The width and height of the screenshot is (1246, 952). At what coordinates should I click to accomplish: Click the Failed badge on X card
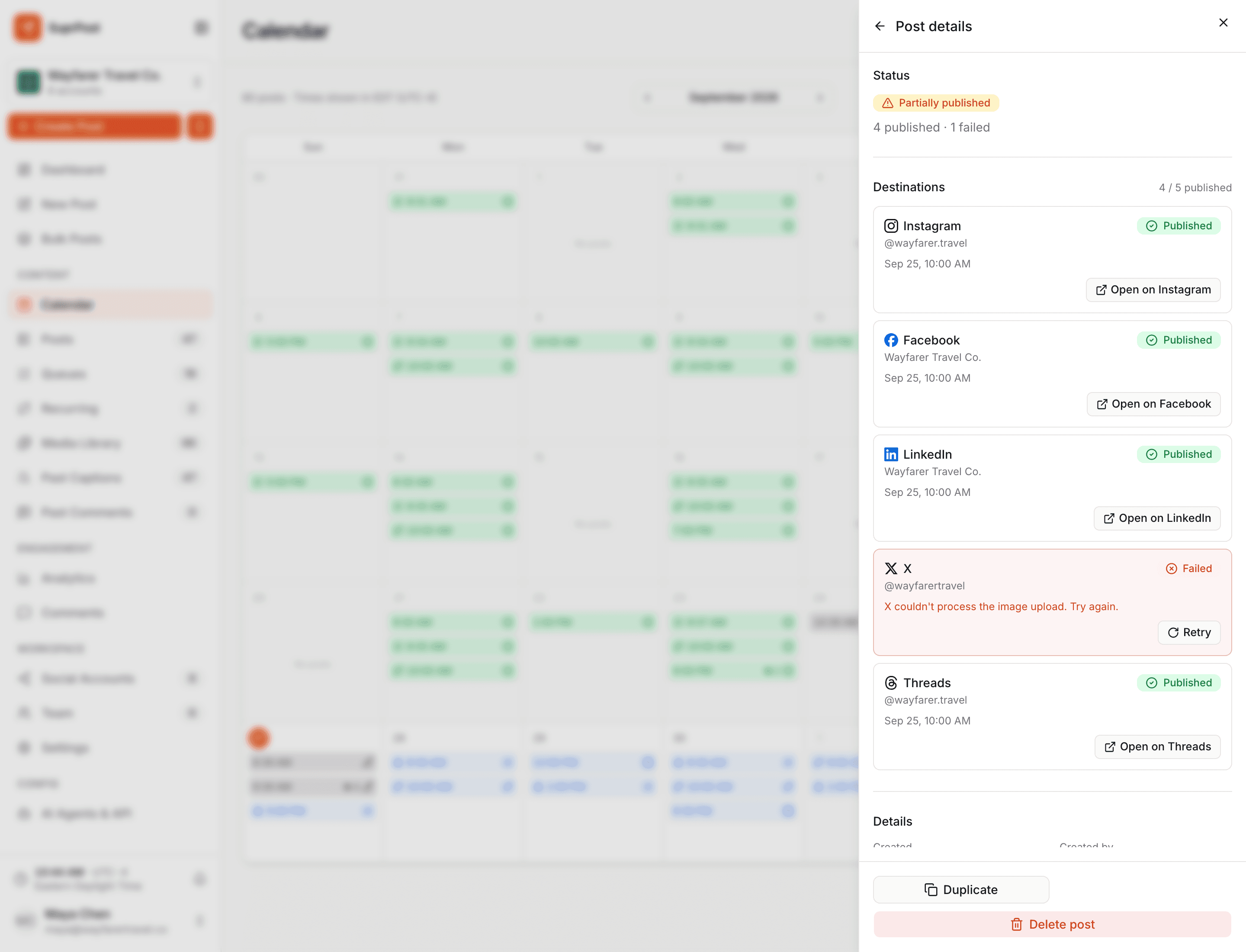[1188, 568]
